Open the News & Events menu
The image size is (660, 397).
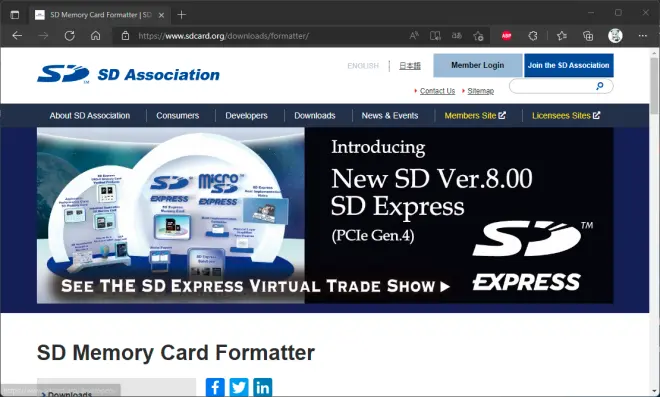[390, 115]
